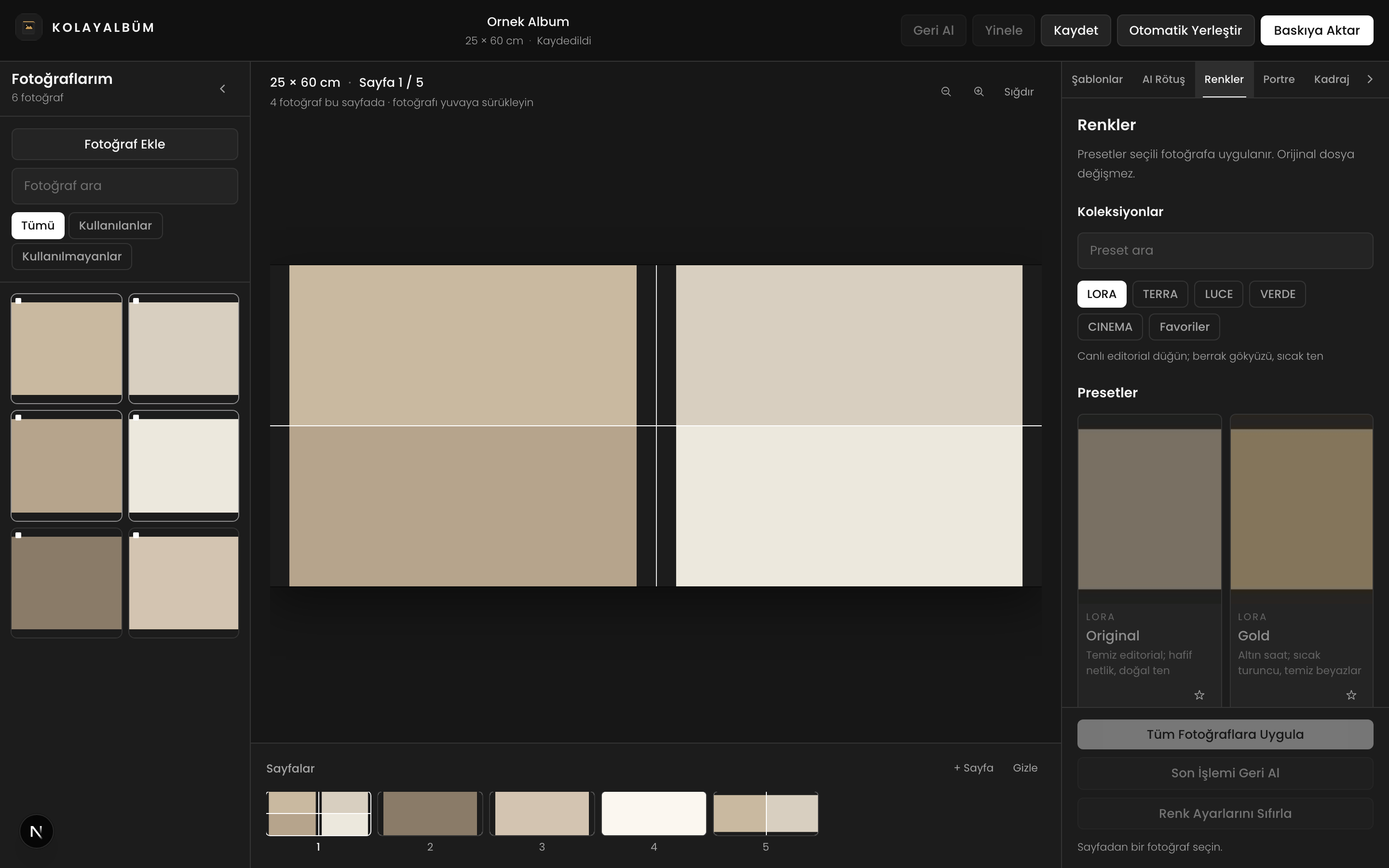Click Fotoğraf Ekle button
Screen dimensions: 1389x868
pos(124,144)
